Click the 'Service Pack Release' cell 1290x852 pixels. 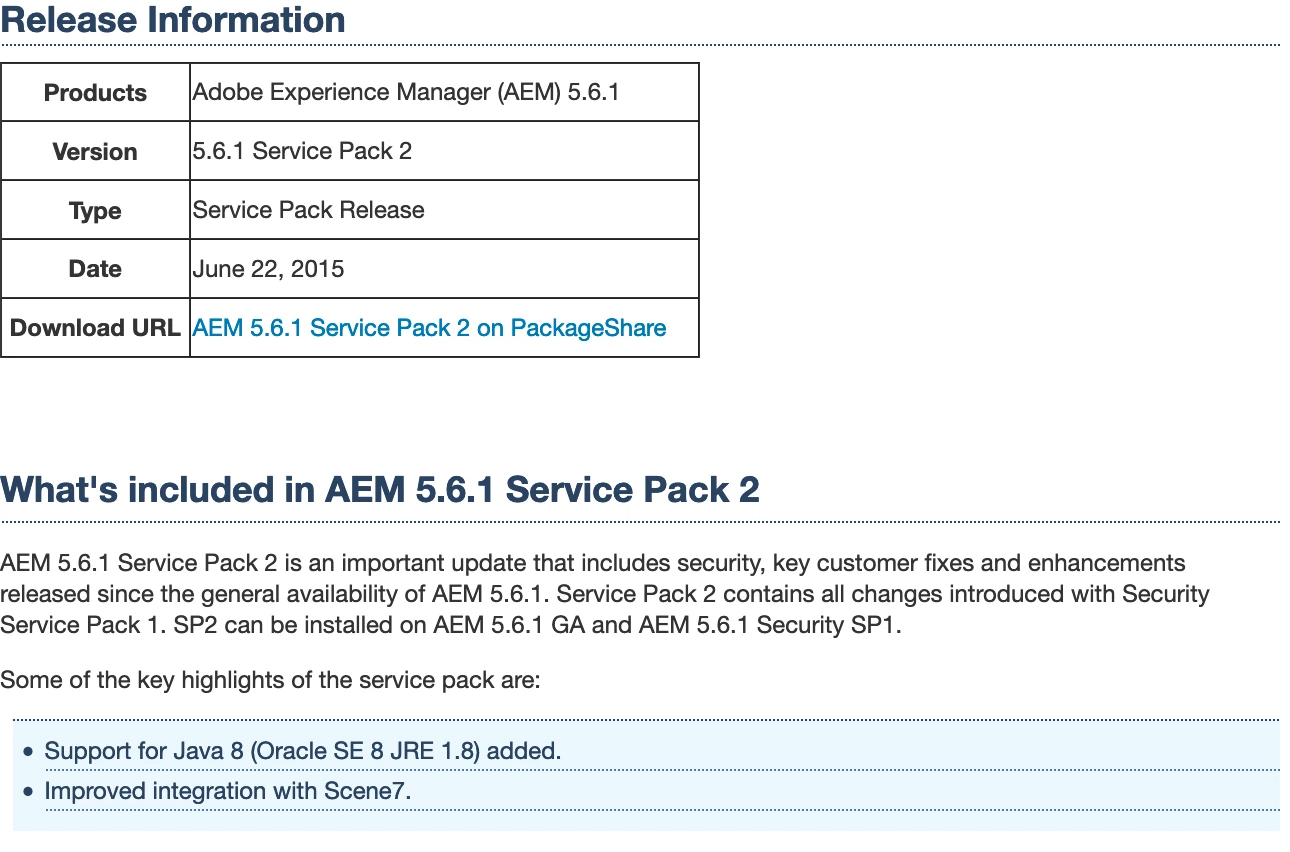tap(444, 210)
